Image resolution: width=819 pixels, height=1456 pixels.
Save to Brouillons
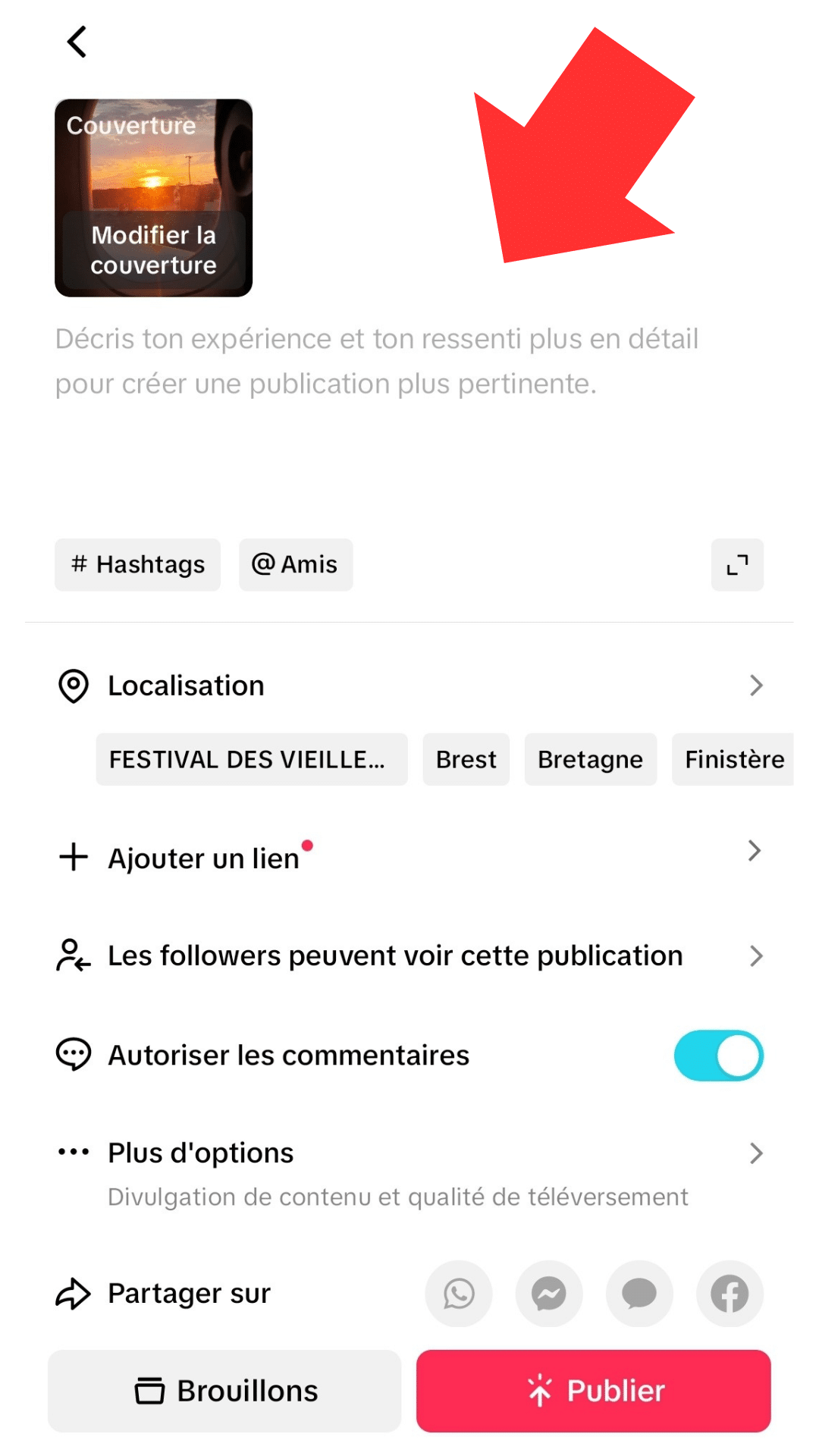tap(224, 1391)
